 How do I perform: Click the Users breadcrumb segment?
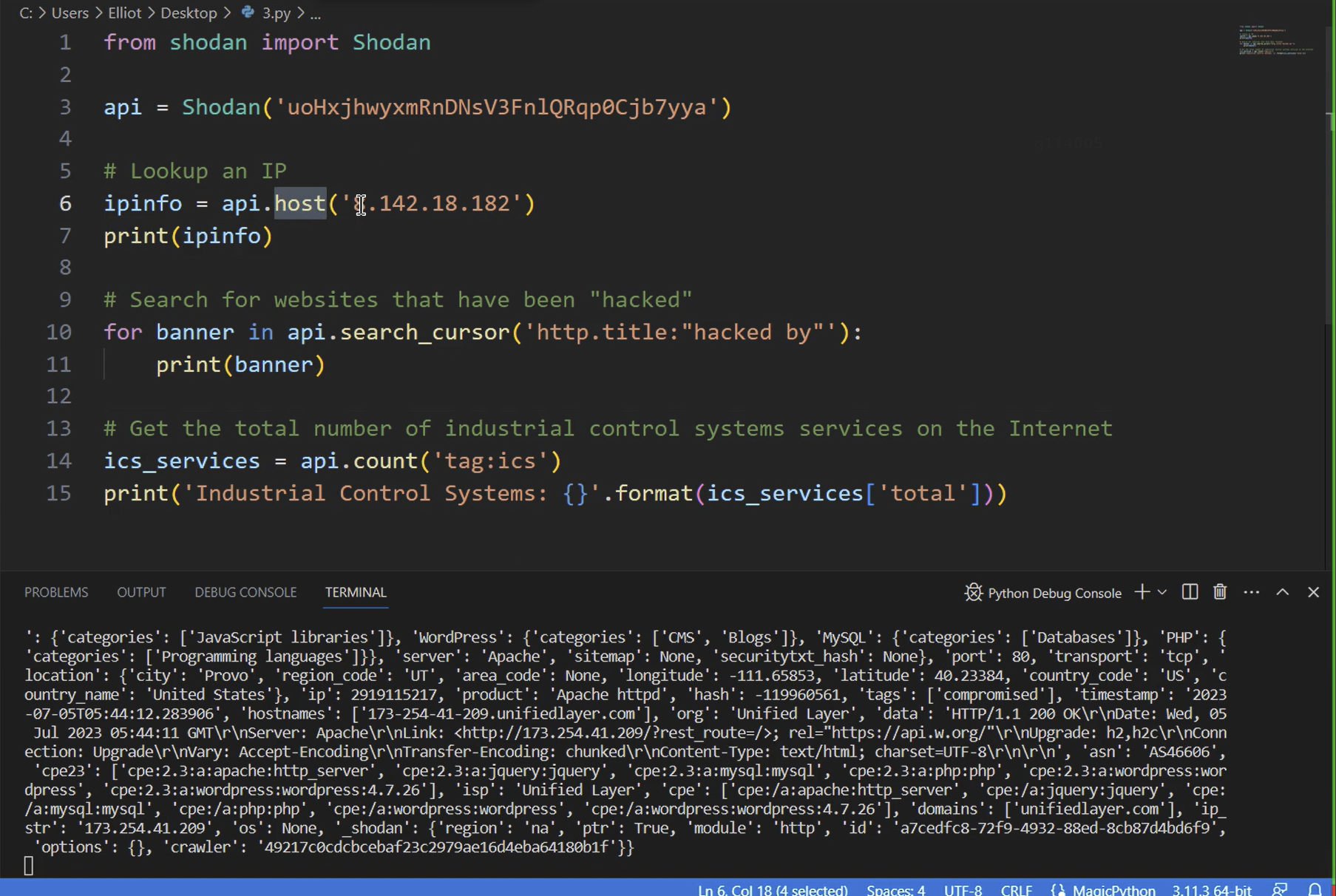[x=69, y=13]
